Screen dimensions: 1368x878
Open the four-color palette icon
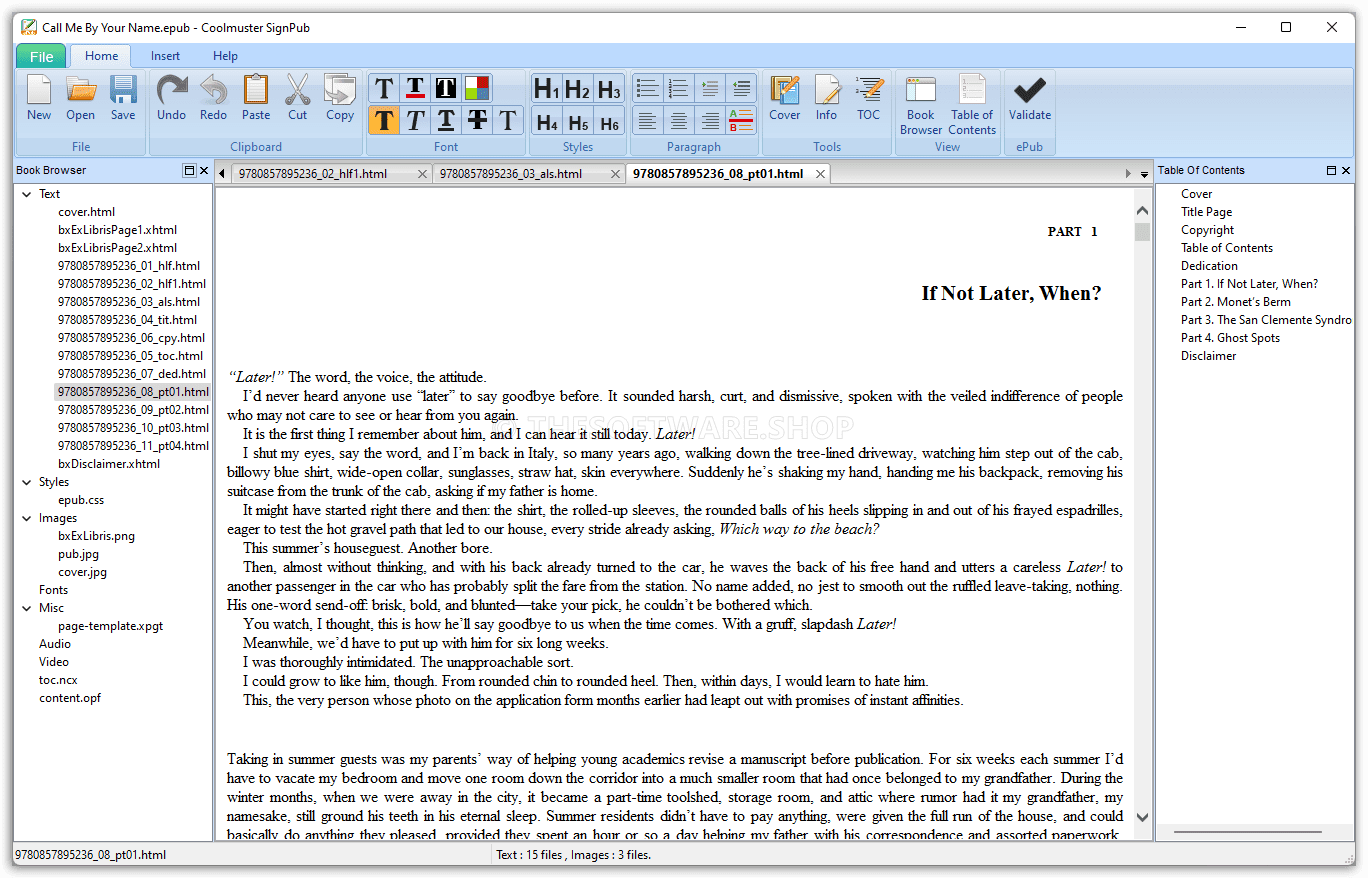pos(477,88)
